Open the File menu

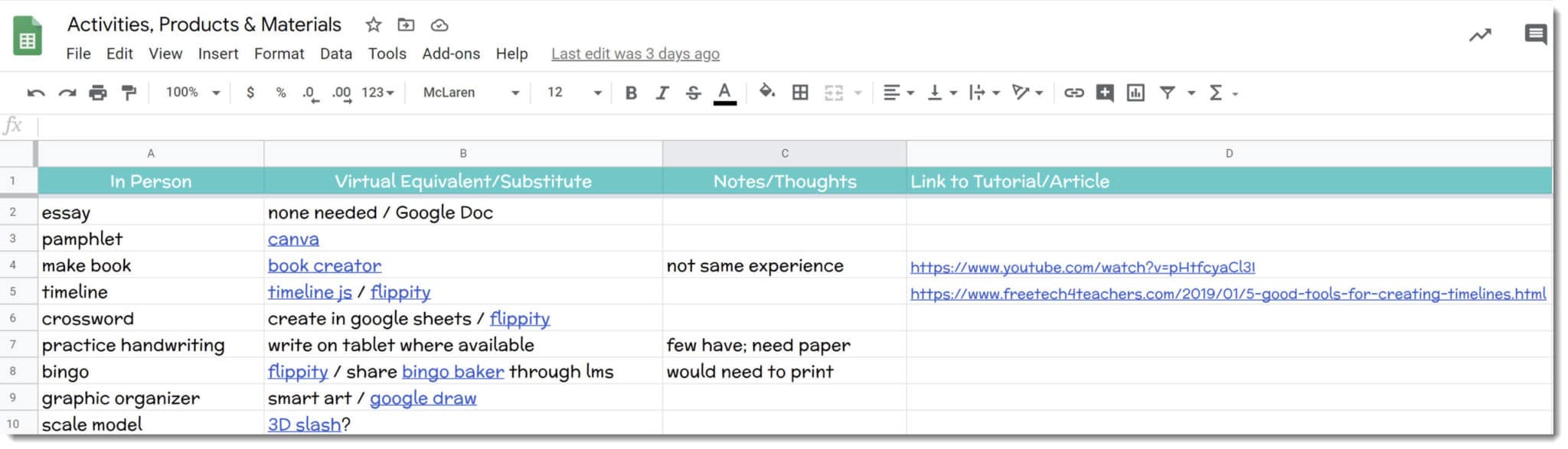78,54
